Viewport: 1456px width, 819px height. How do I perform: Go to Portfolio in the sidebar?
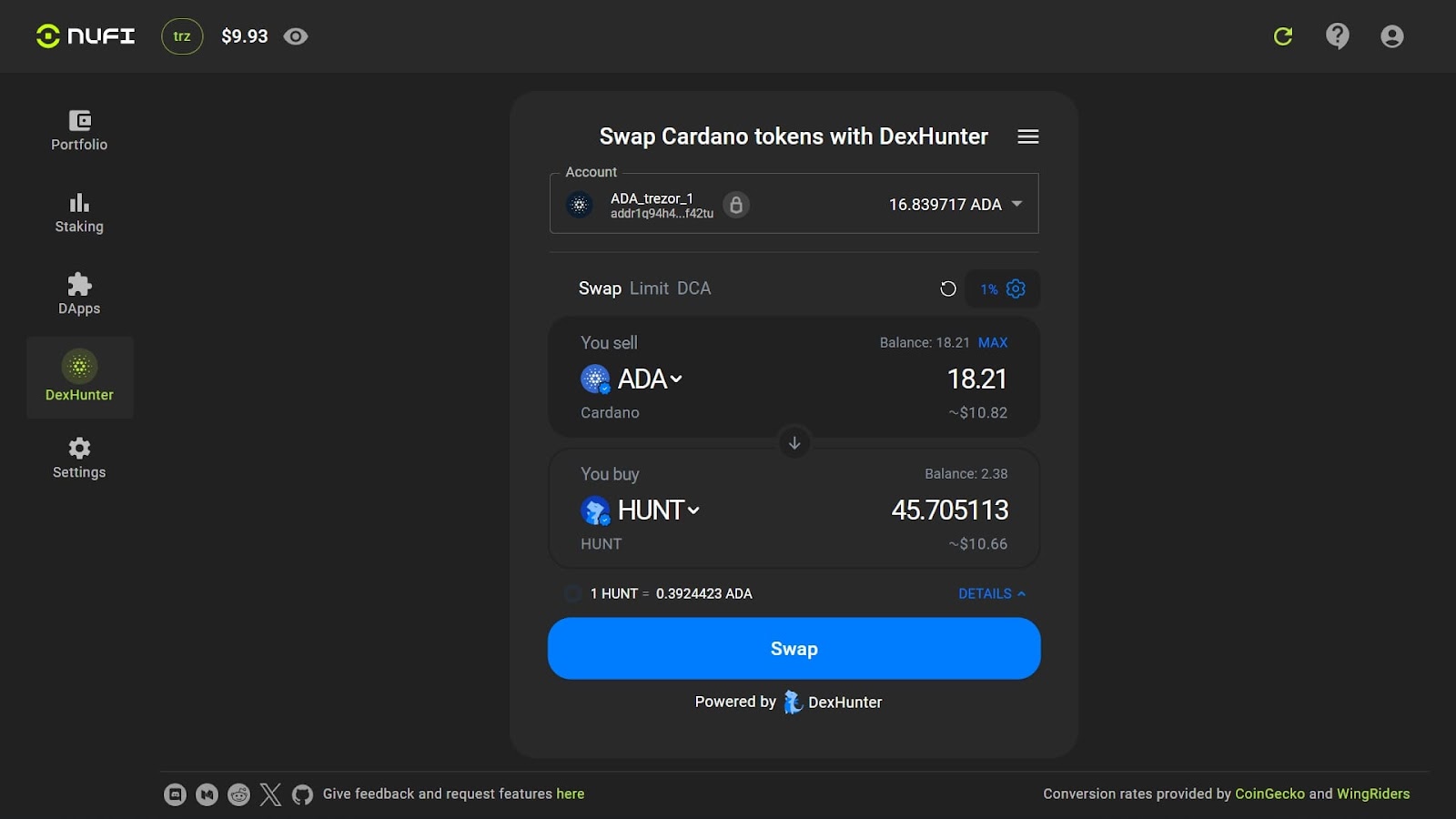tap(79, 131)
